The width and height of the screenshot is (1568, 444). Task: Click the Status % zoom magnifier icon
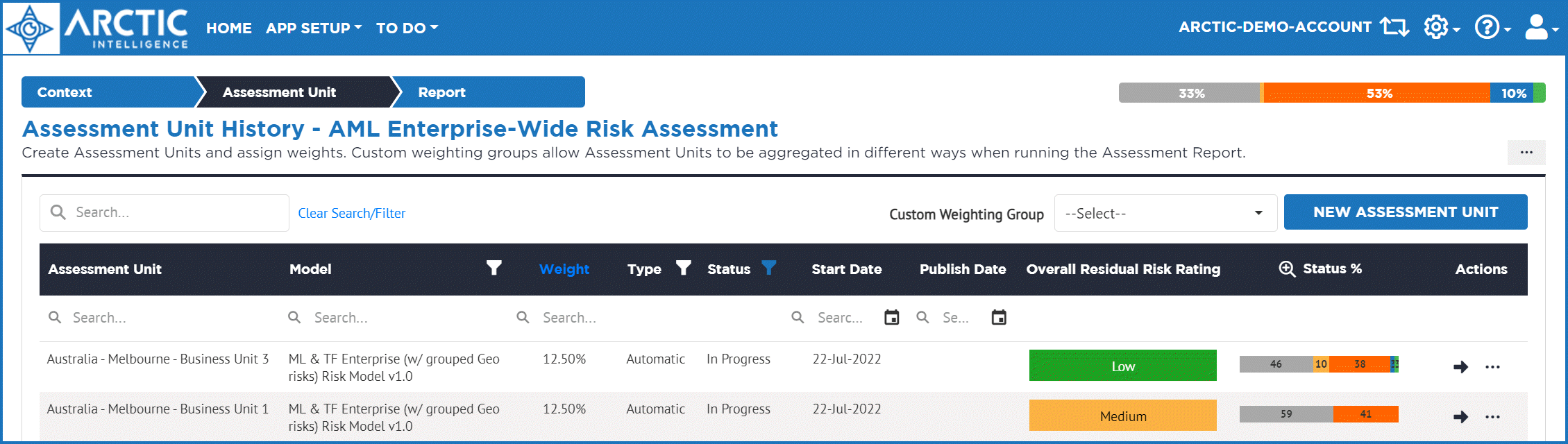1287,268
